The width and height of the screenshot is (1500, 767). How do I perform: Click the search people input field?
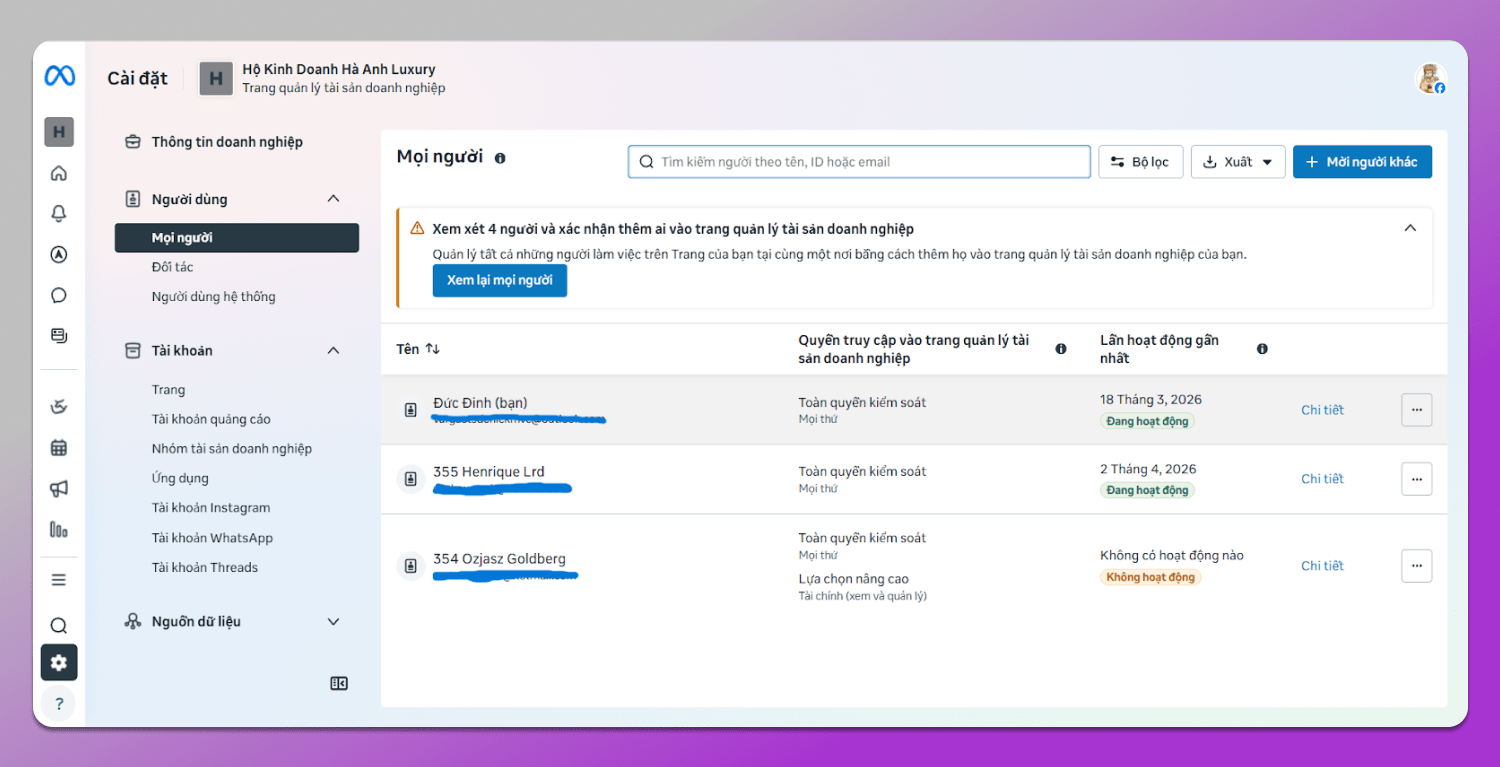click(860, 162)
